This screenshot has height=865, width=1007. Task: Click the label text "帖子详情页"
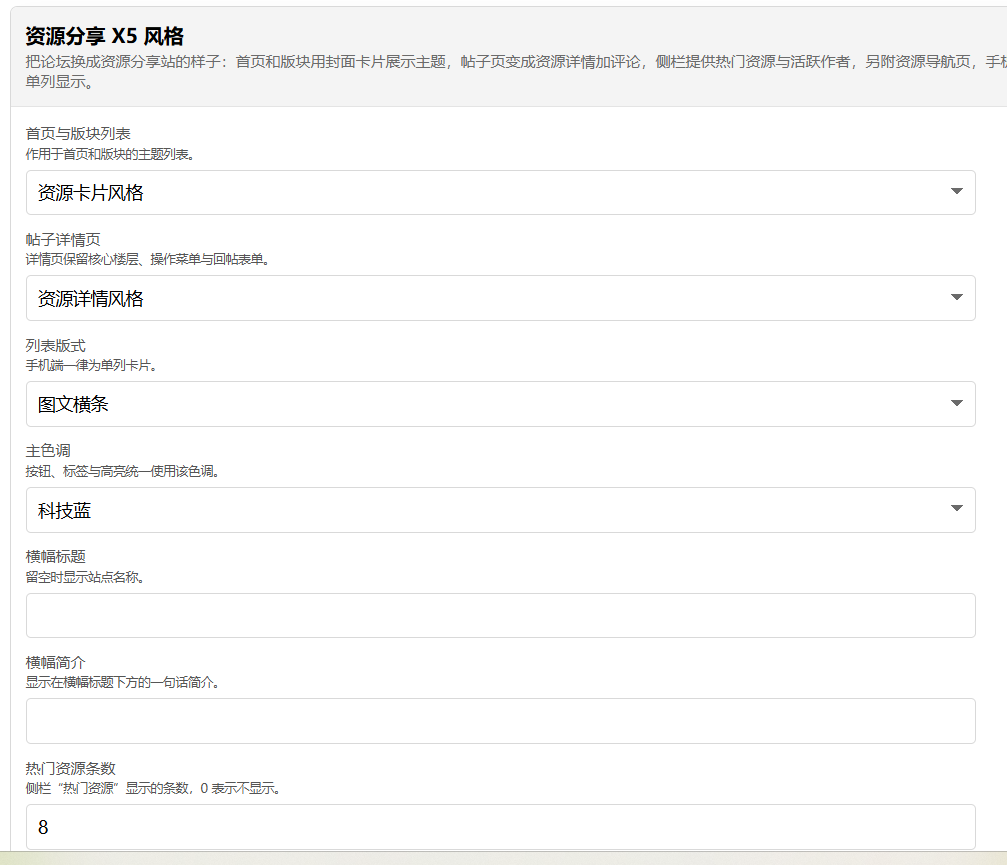coord(63,240)
